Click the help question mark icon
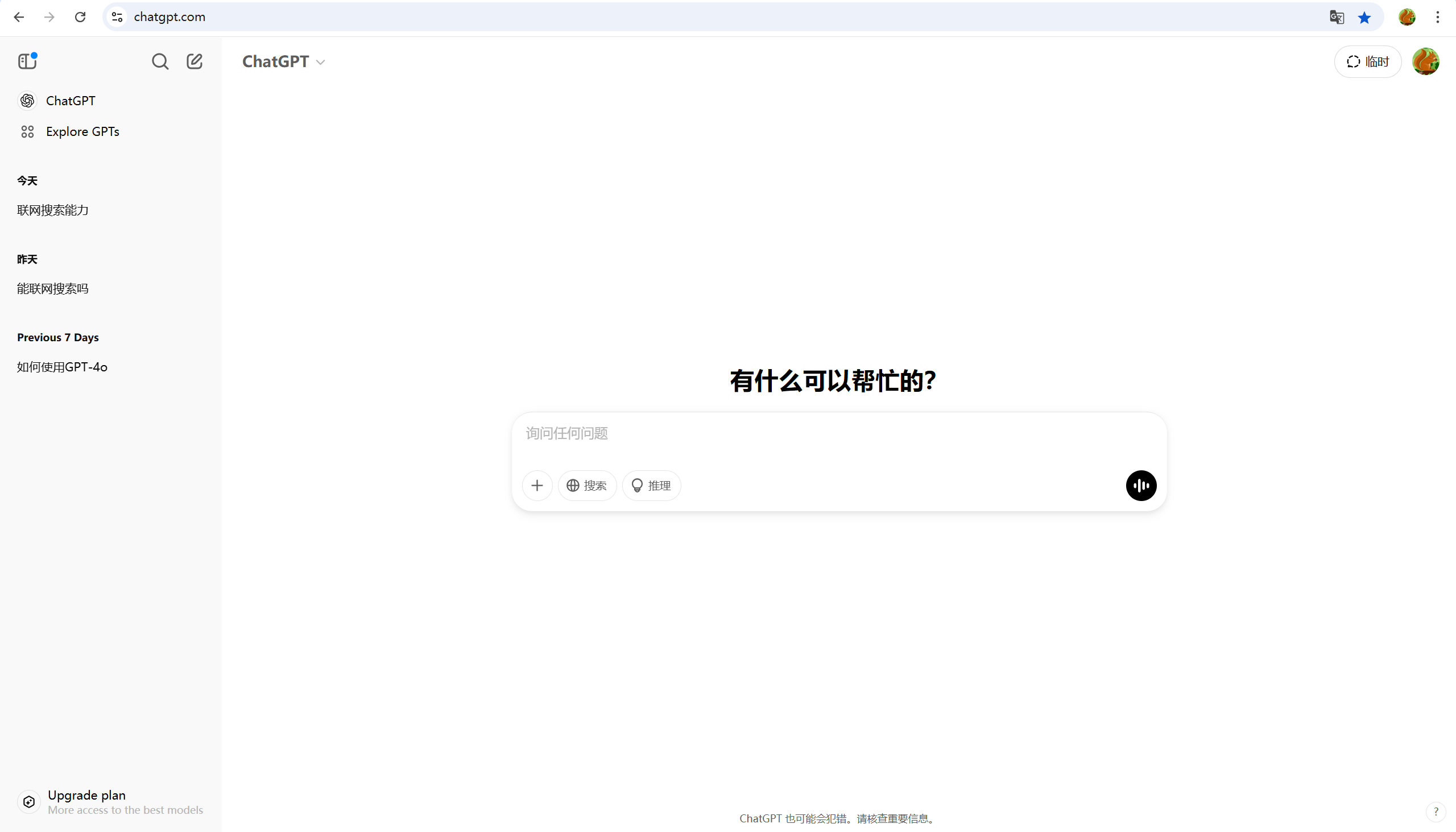Image resolution: width=1456 pixels, height=832 pixels. [1436, 811]
